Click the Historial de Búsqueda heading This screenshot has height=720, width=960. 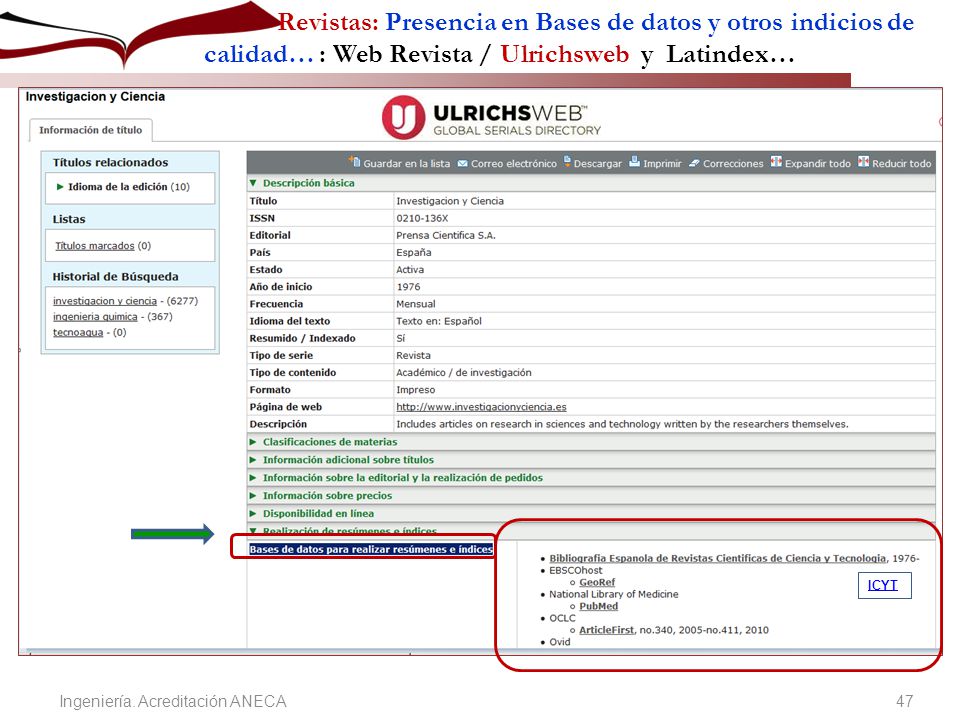pos(116,277)
